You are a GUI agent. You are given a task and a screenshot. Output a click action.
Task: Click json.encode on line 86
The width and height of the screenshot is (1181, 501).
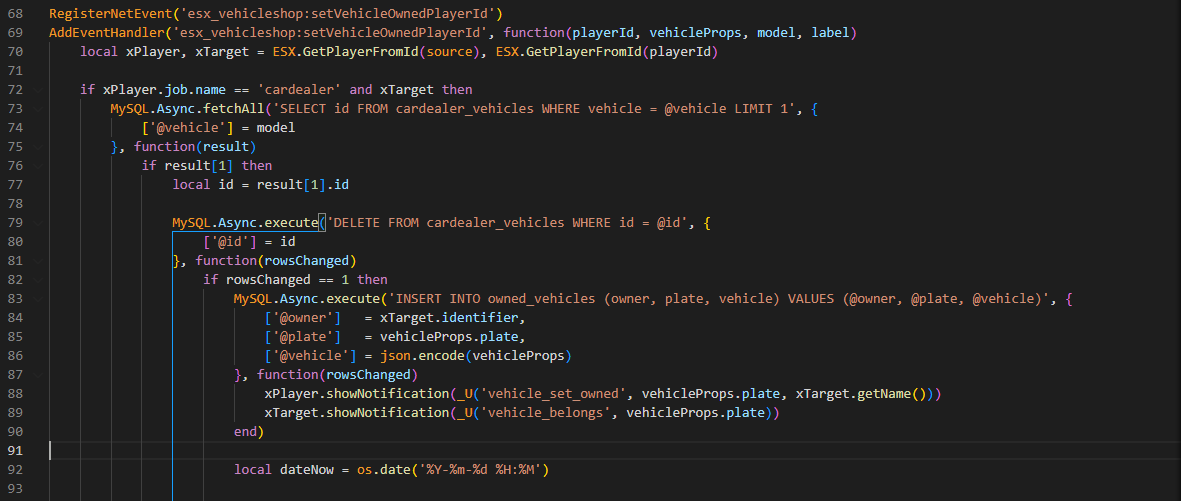click(423, 355)
